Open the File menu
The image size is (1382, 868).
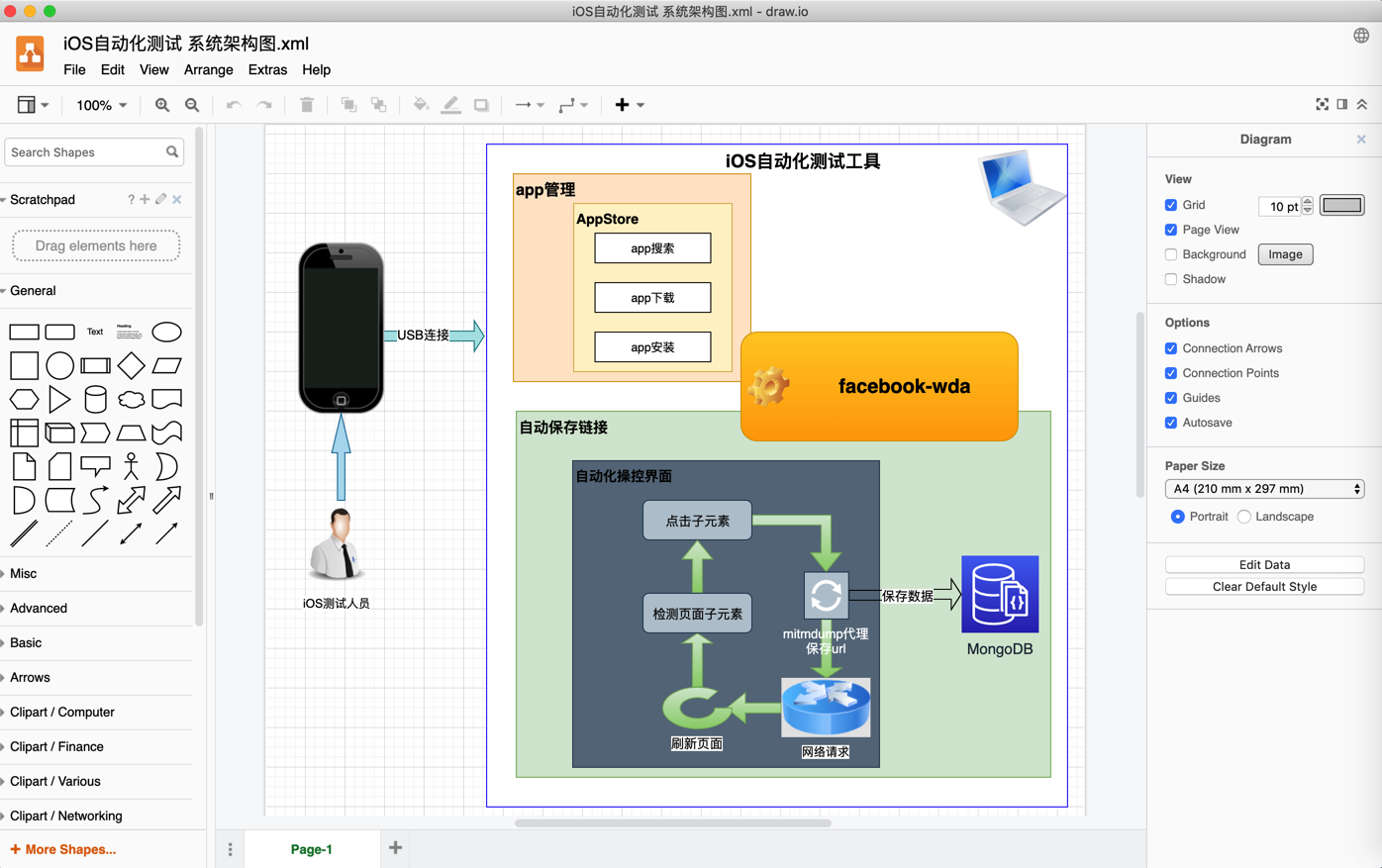tap(74, 70)
